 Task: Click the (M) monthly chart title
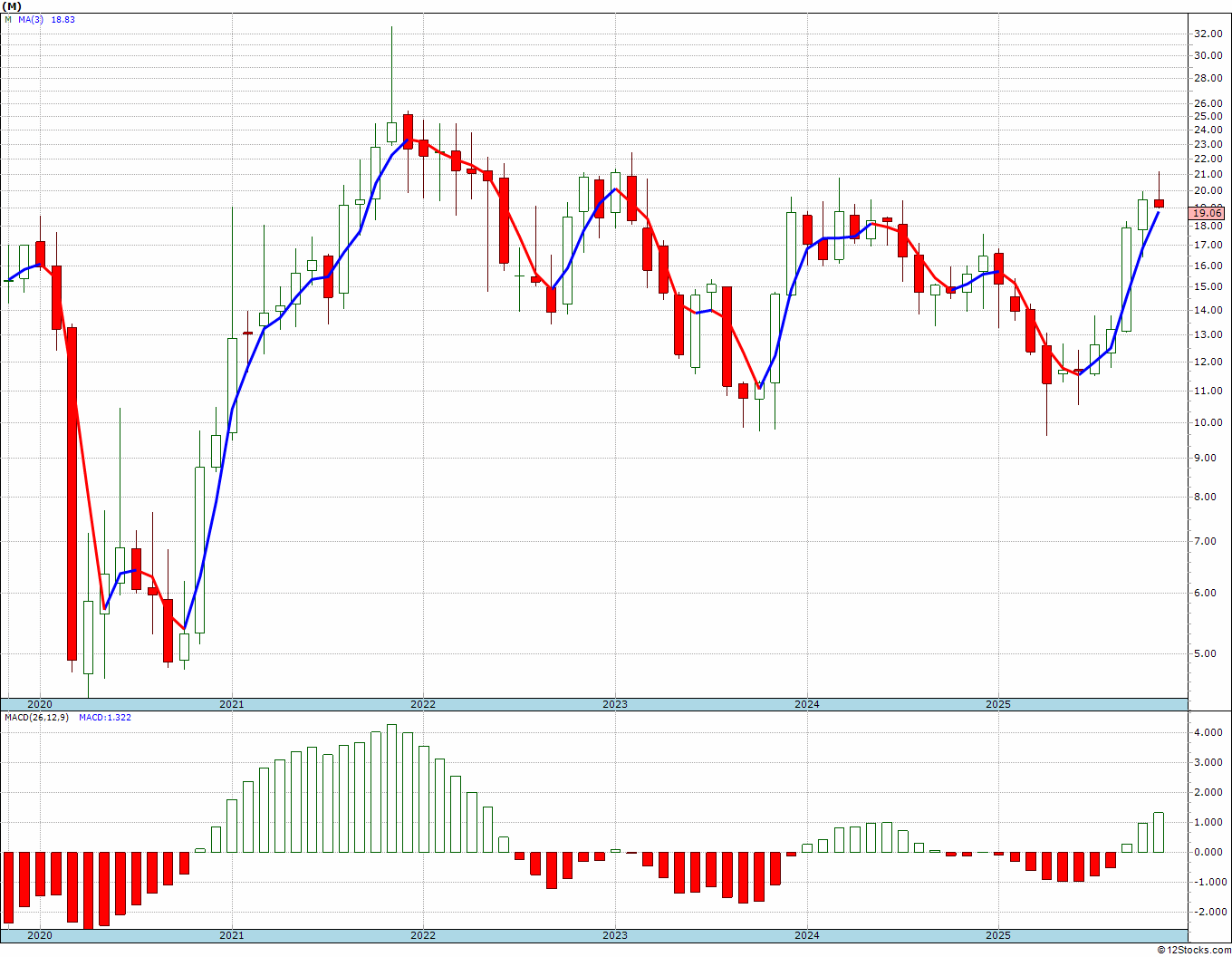coord(13,5)
